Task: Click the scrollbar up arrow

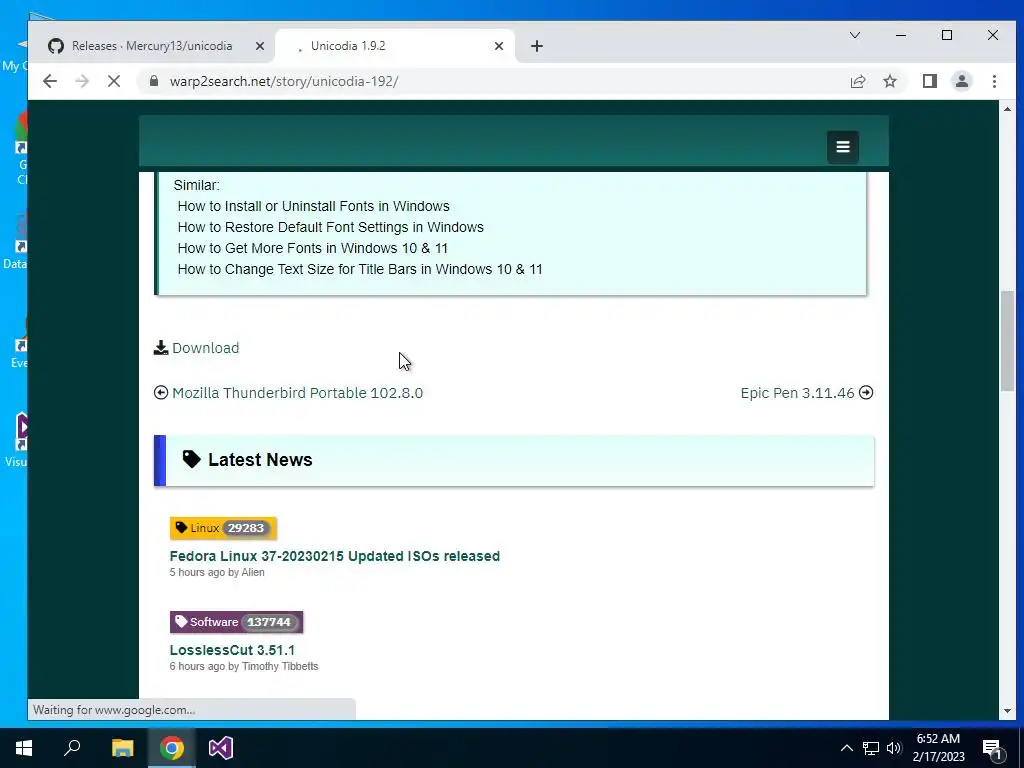Action: pos(1007,109)
